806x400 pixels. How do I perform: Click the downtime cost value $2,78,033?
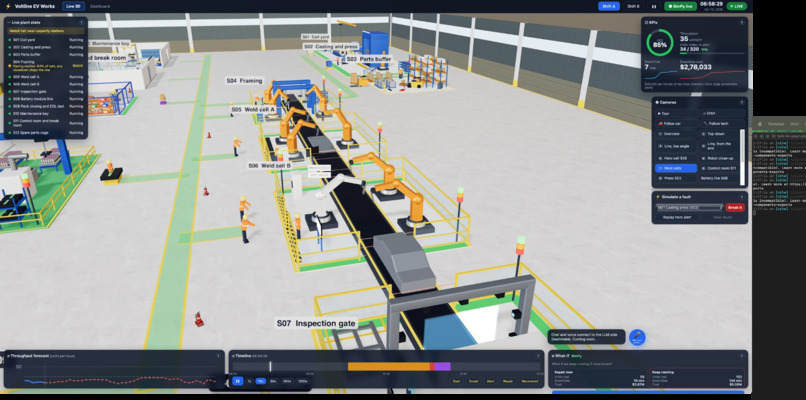point(695,67)
